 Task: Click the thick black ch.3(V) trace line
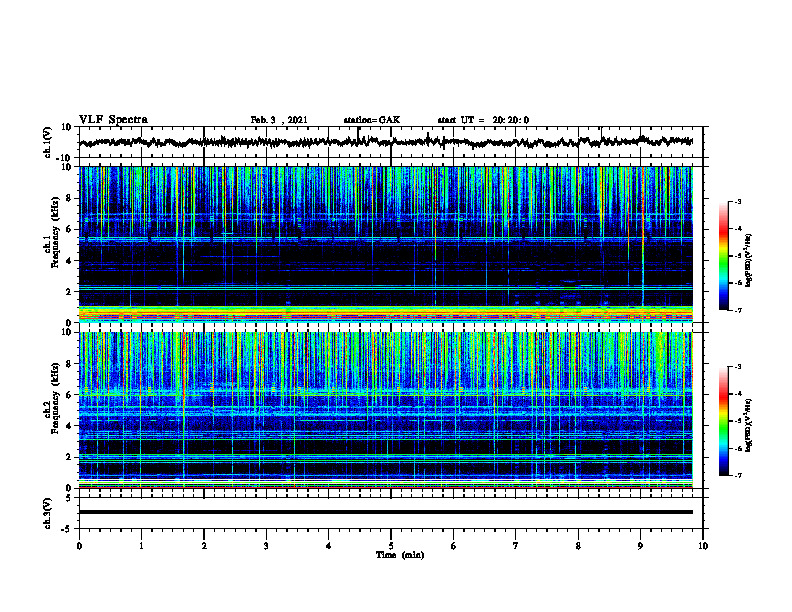click(386, 512)
